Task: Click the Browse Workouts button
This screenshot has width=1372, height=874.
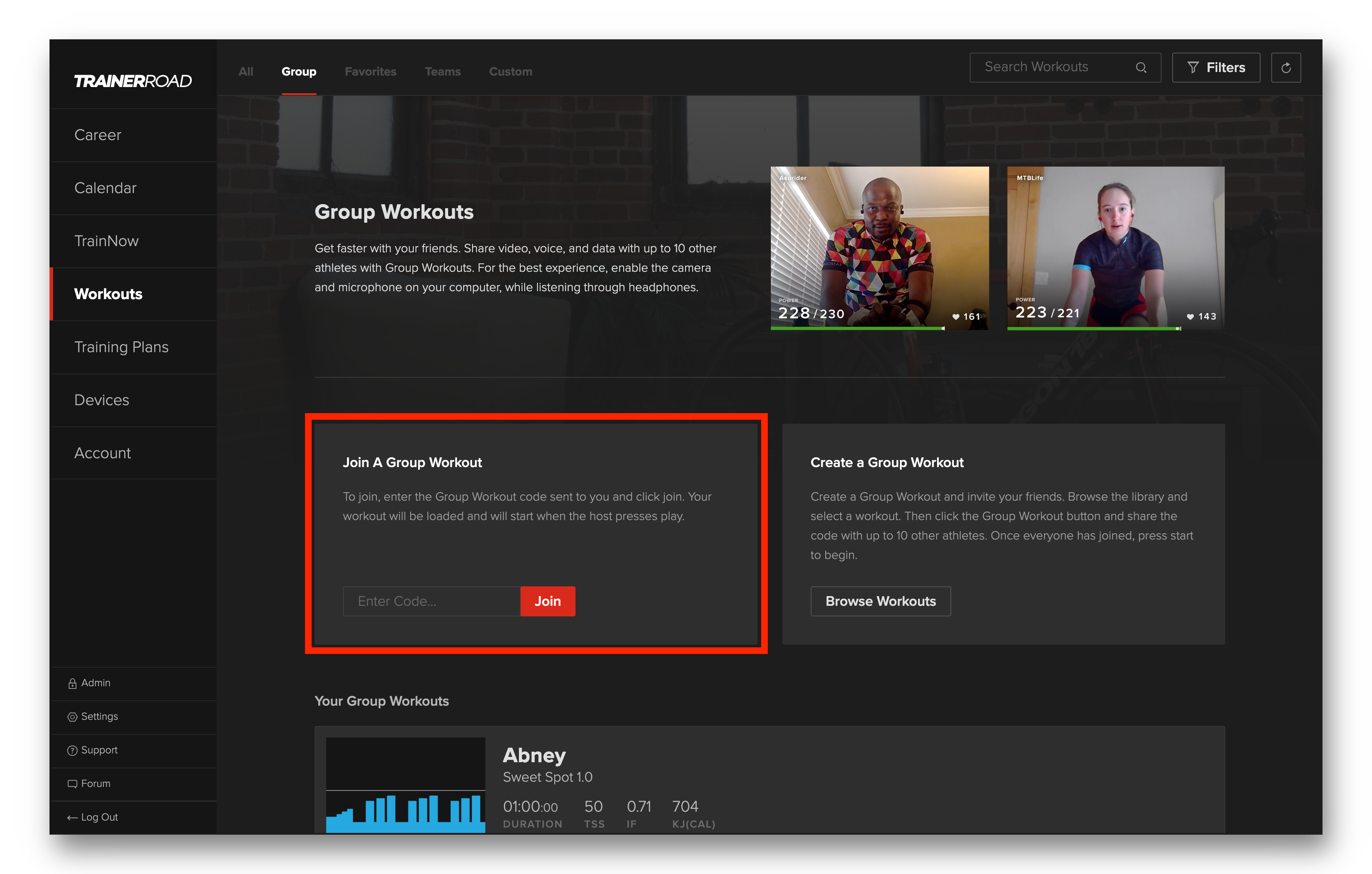Action: 880,602
